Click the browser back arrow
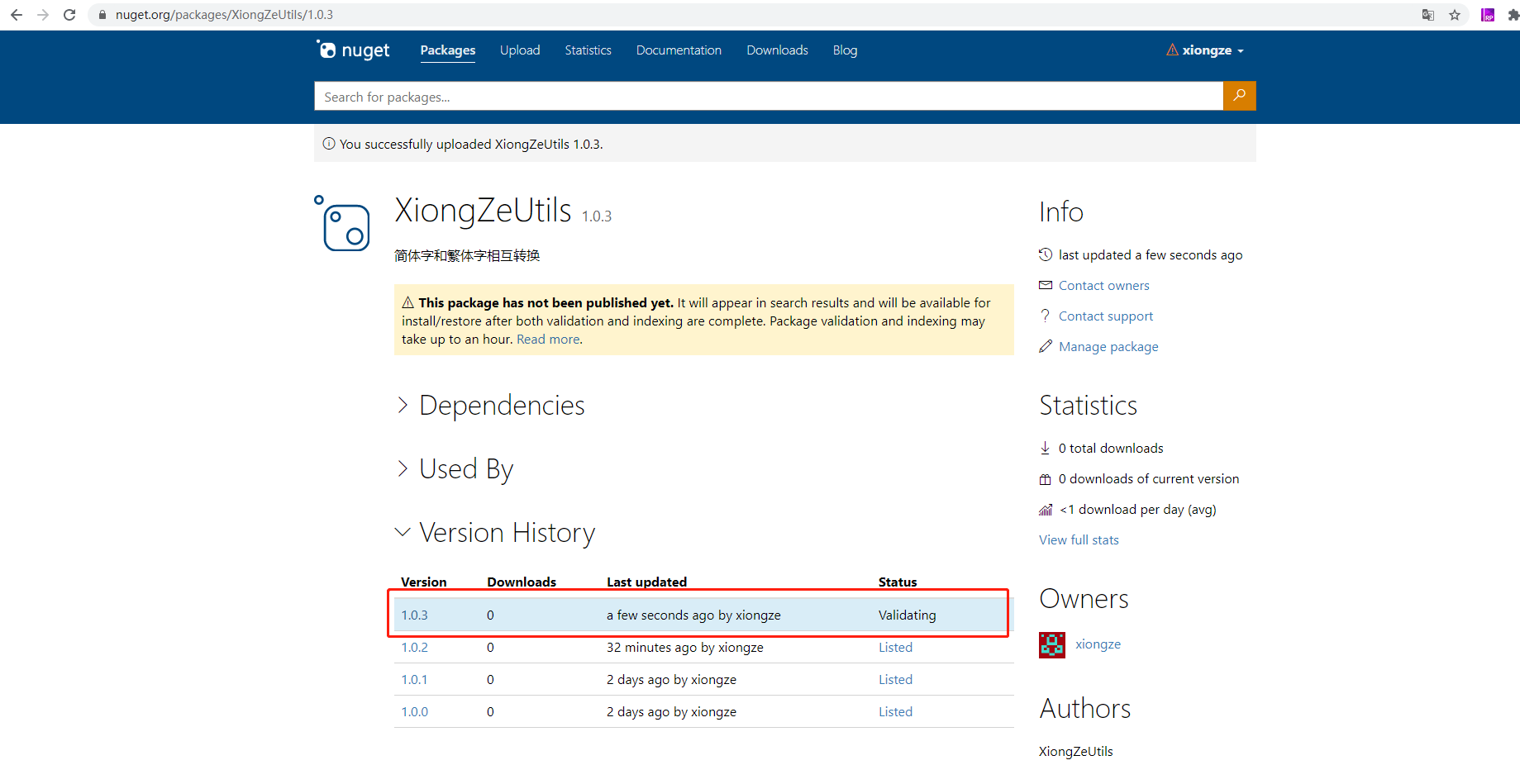Screen dimensions: 1520x784 (16, 15)
